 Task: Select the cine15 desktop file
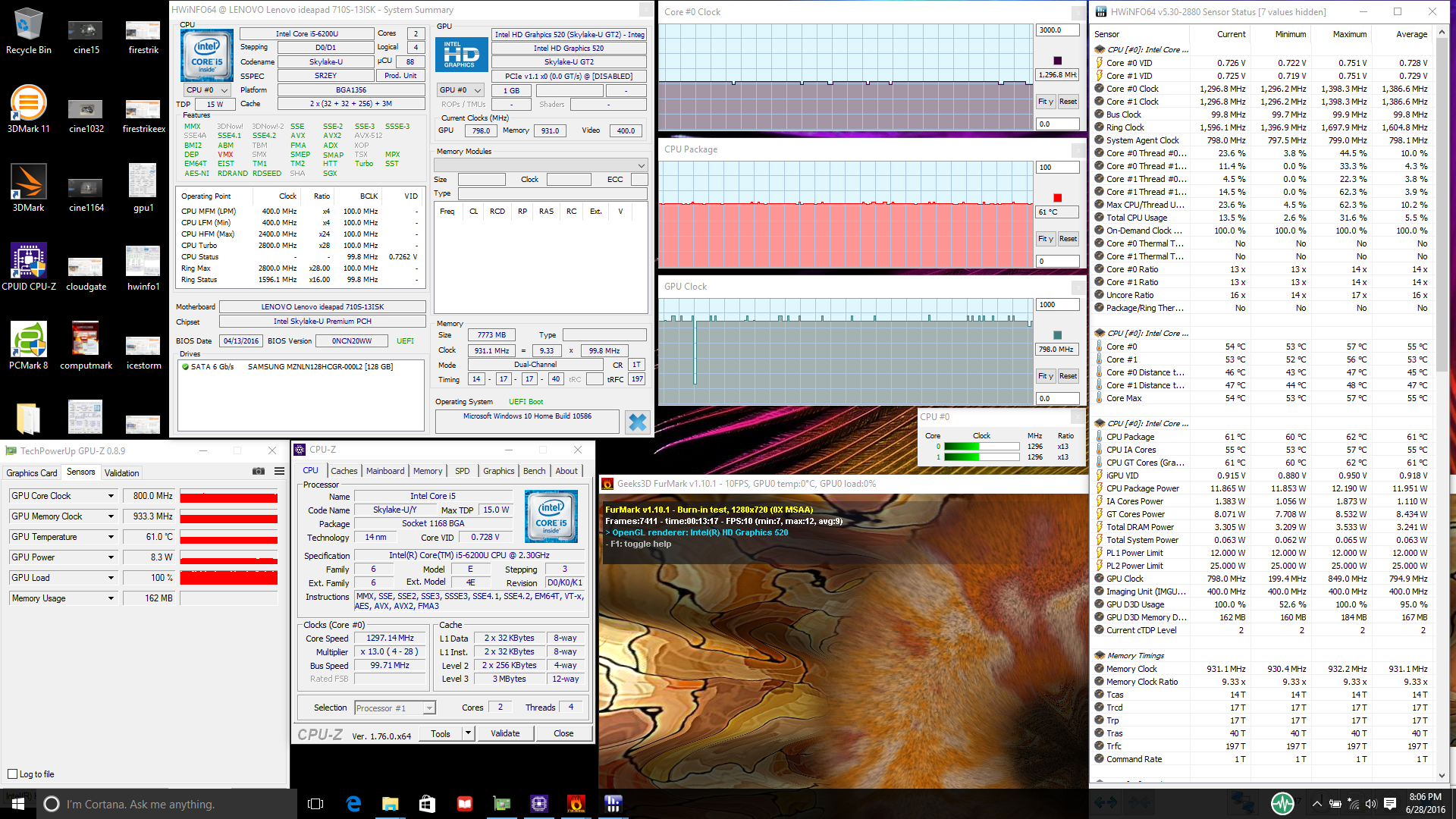point(86,36)
